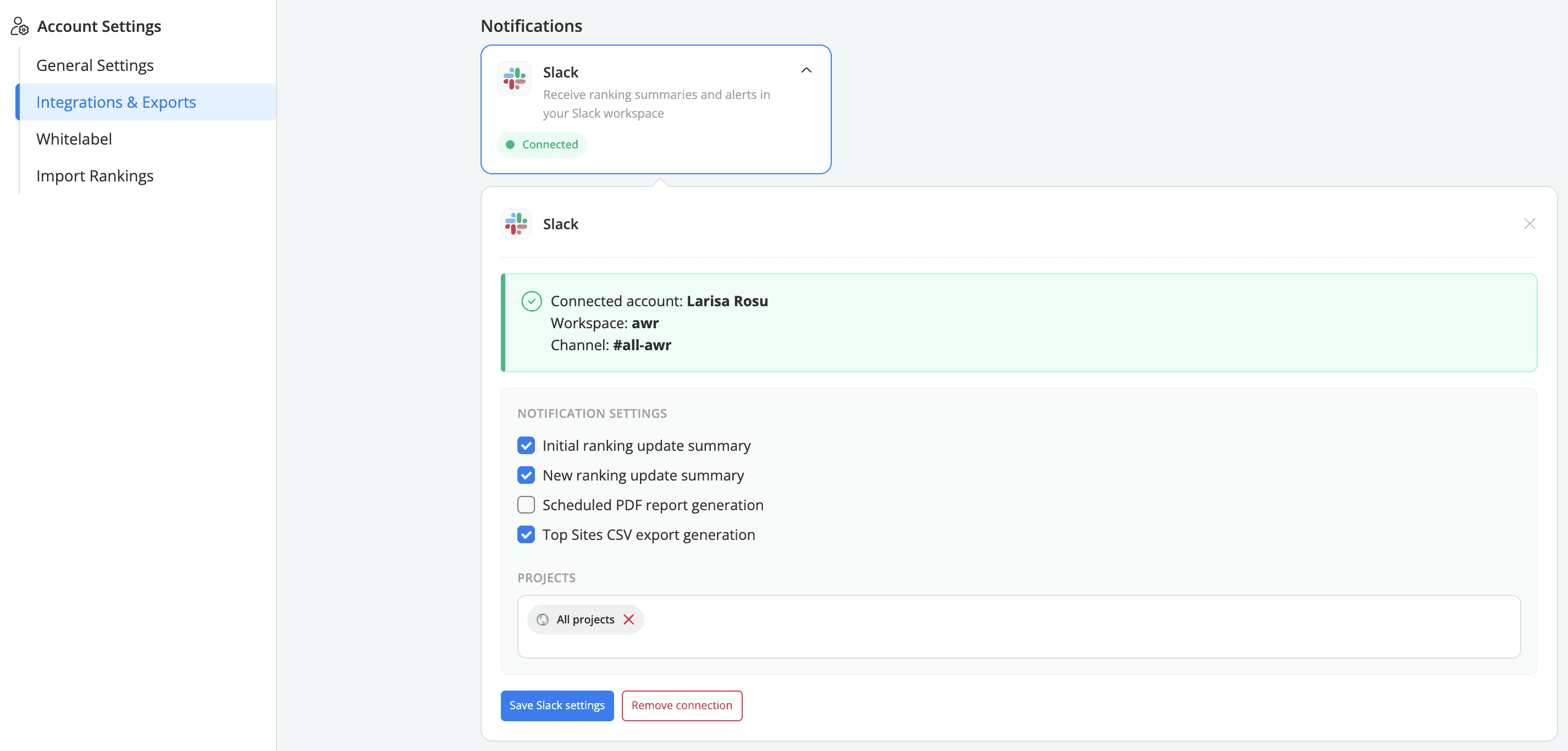Click the Connected status badge
Screen dimensions: 1568x751
[542, 145]
